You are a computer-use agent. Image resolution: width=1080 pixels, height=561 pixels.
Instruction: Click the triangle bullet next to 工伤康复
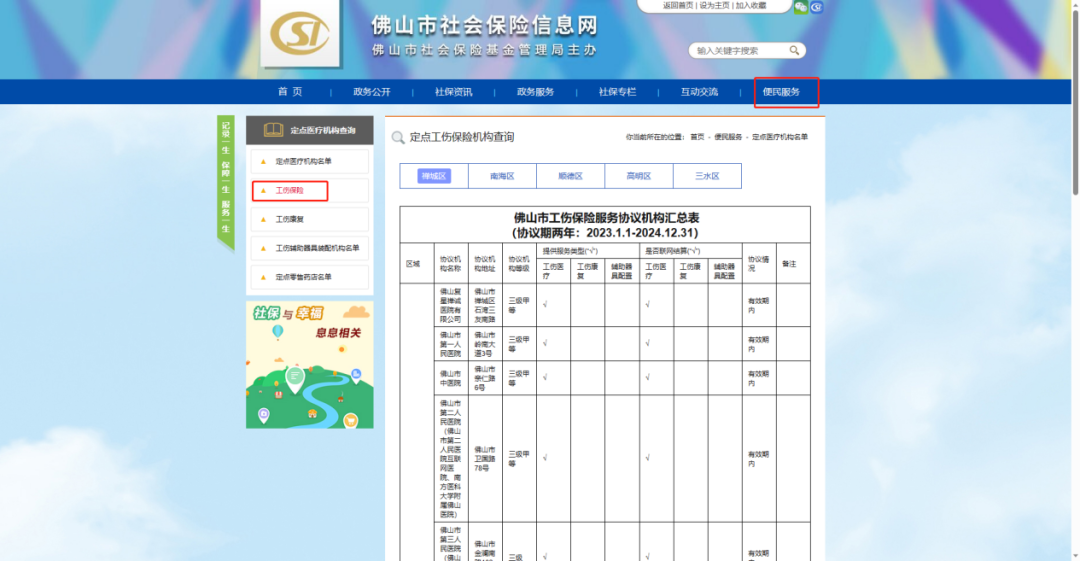click(x=263, y=219)
